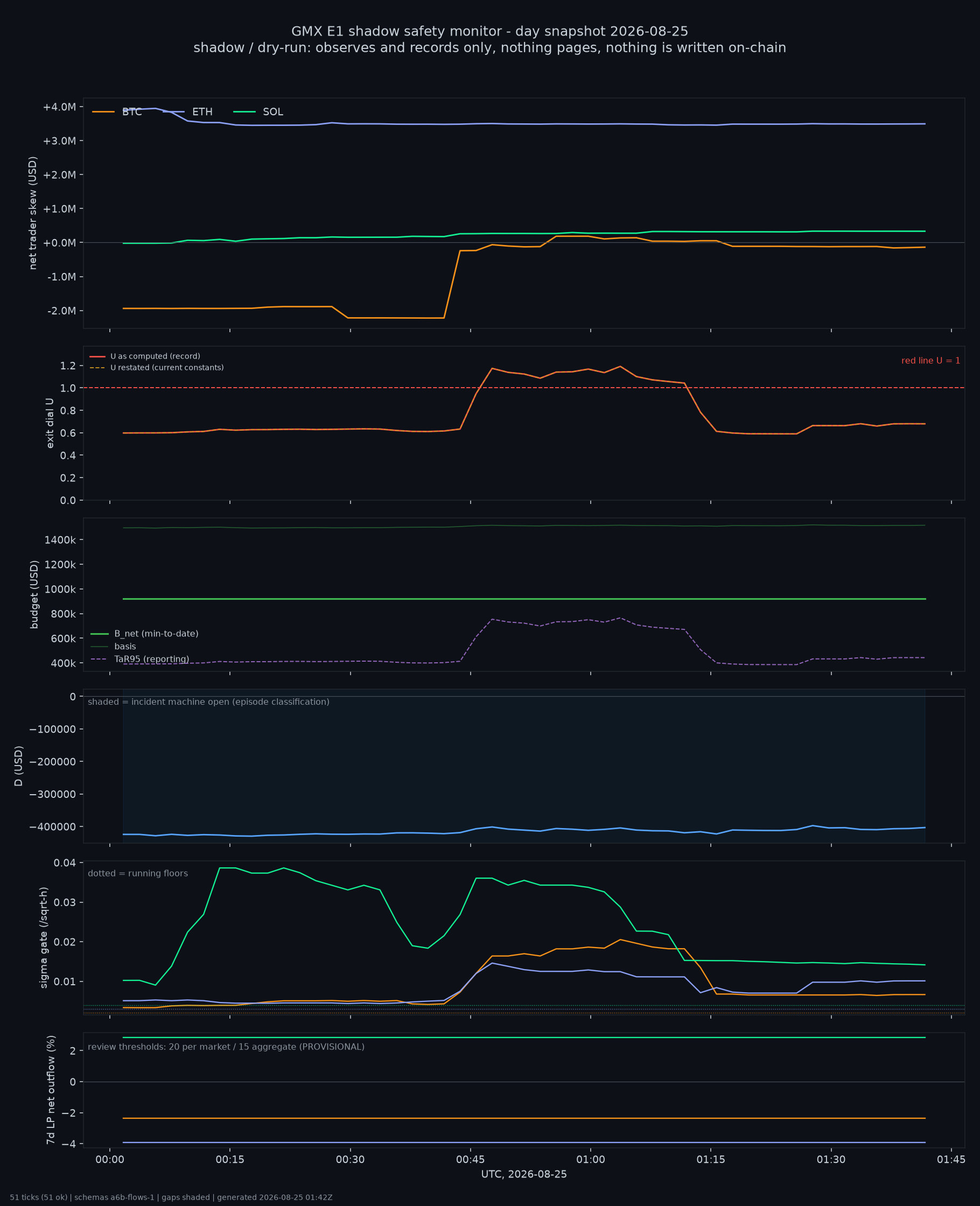Click the 'shaded = incident machine open' note

[x=208, y=702]
